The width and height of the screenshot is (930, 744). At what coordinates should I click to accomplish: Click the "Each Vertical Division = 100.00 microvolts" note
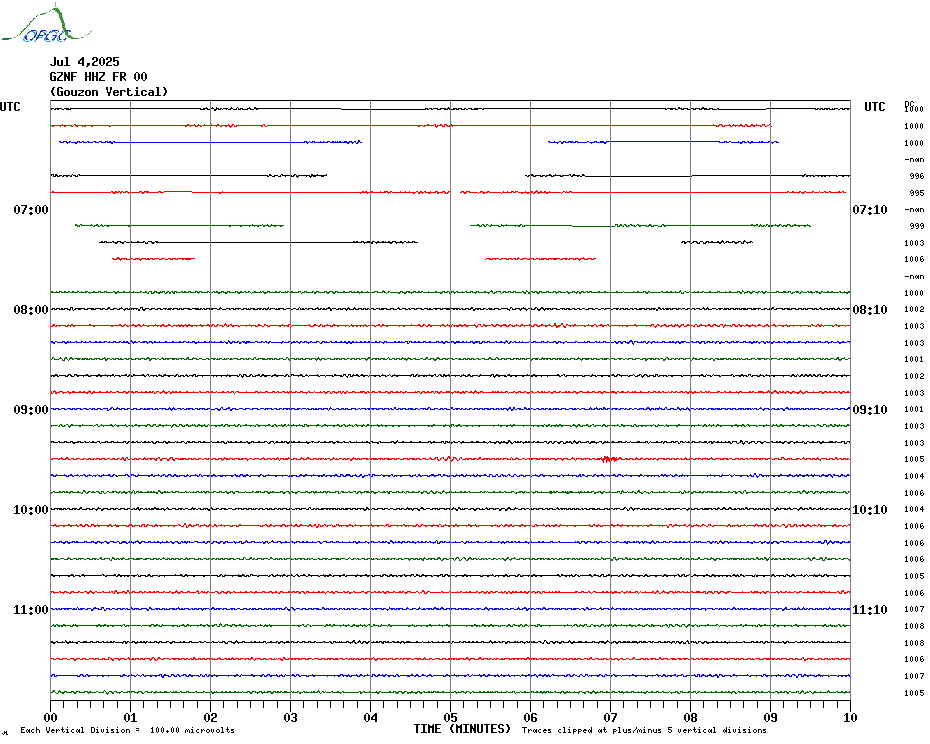(x=128, y=730)
